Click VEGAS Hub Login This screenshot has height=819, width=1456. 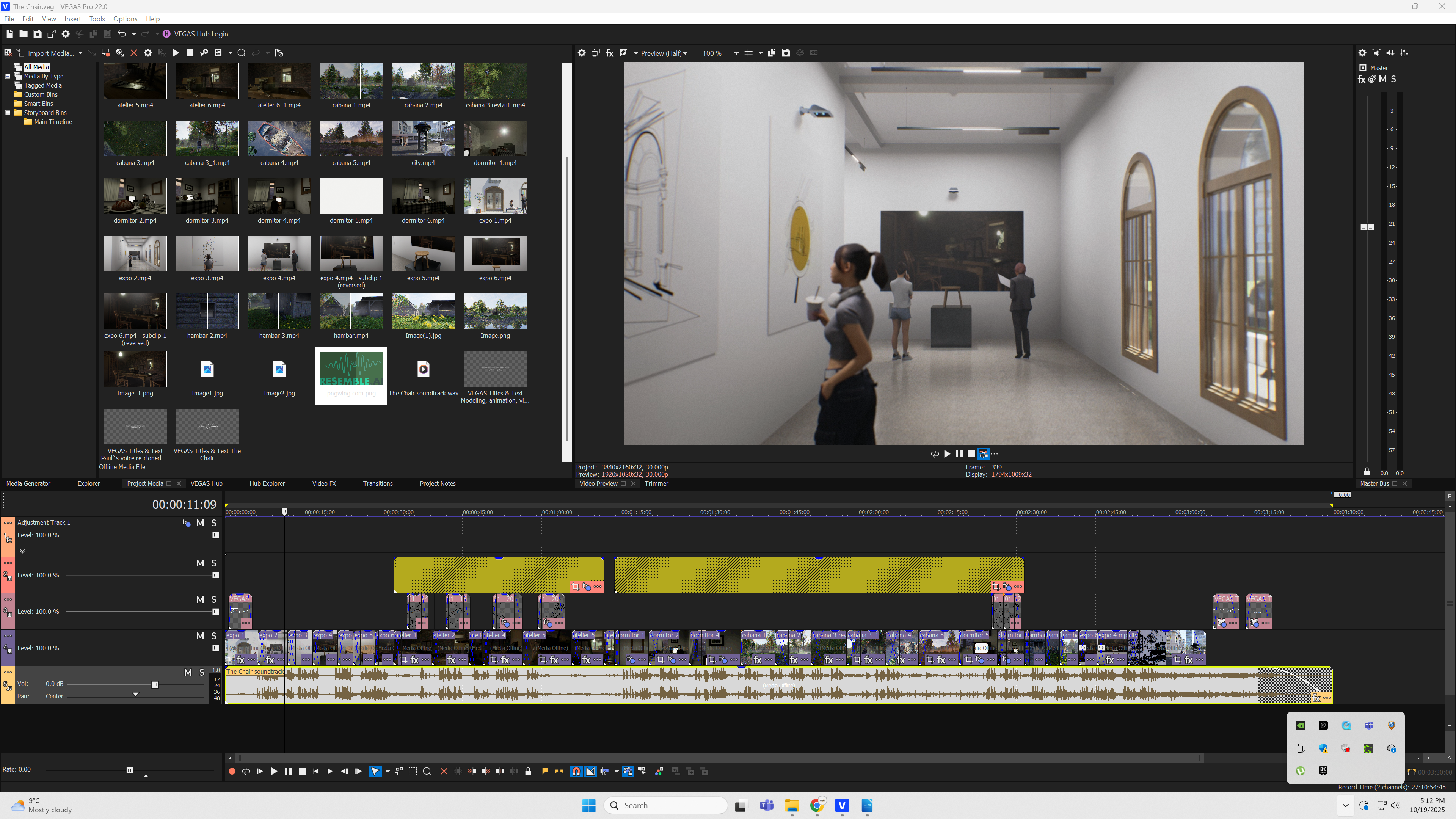201,34
